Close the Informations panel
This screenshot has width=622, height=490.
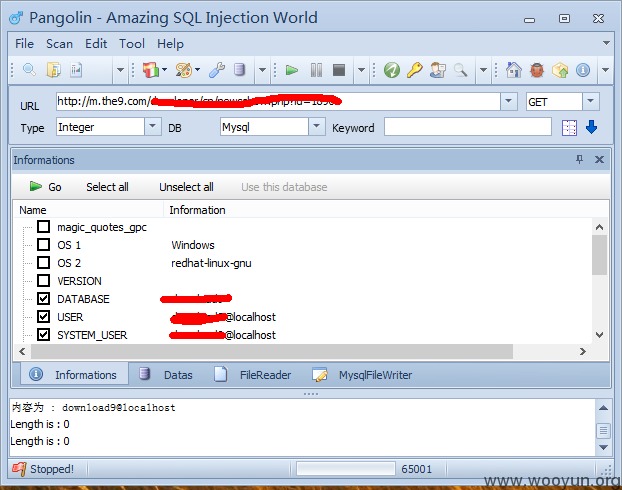(x=599, y=159)
